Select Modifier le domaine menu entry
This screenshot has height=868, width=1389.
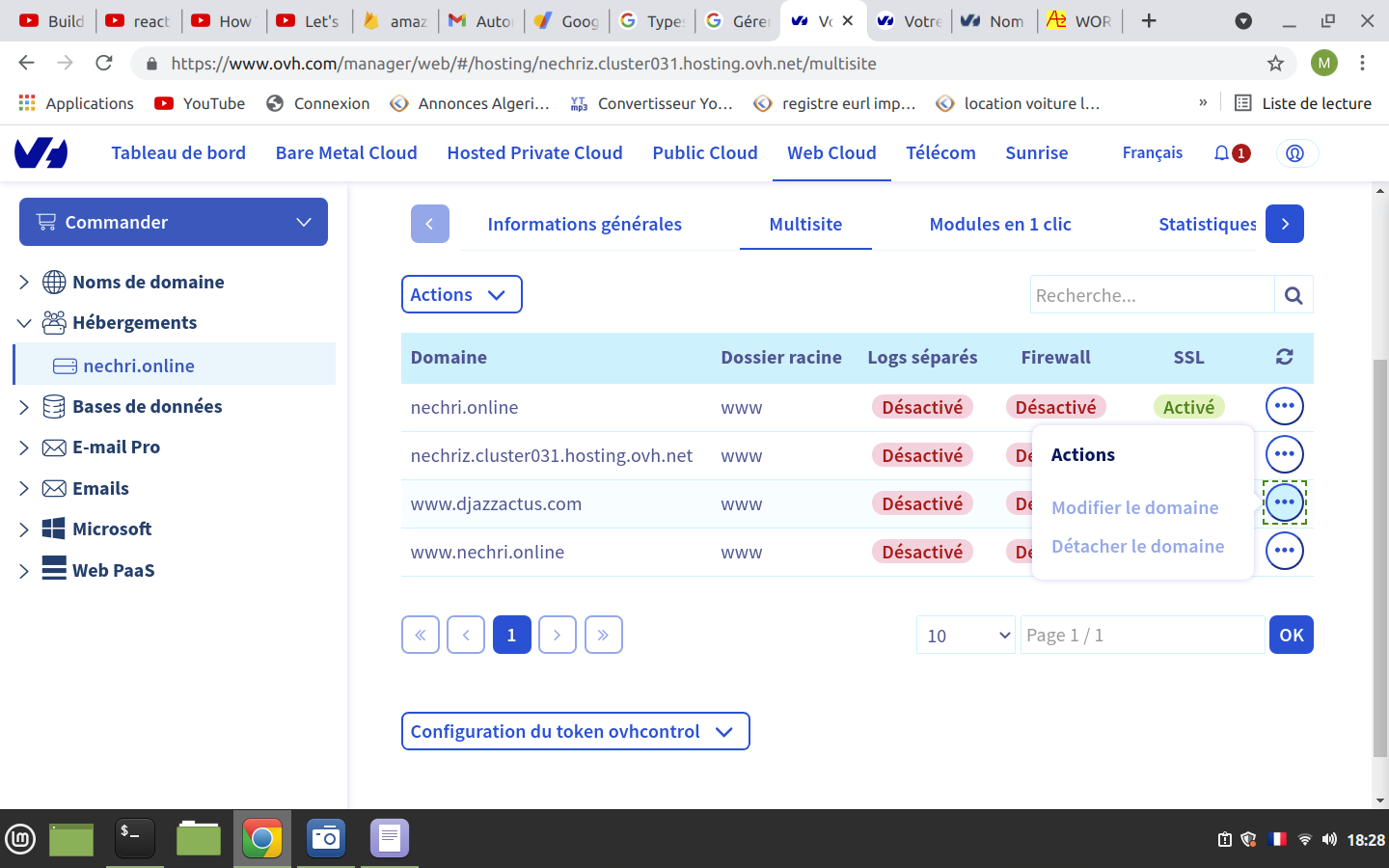(1134, 507)
